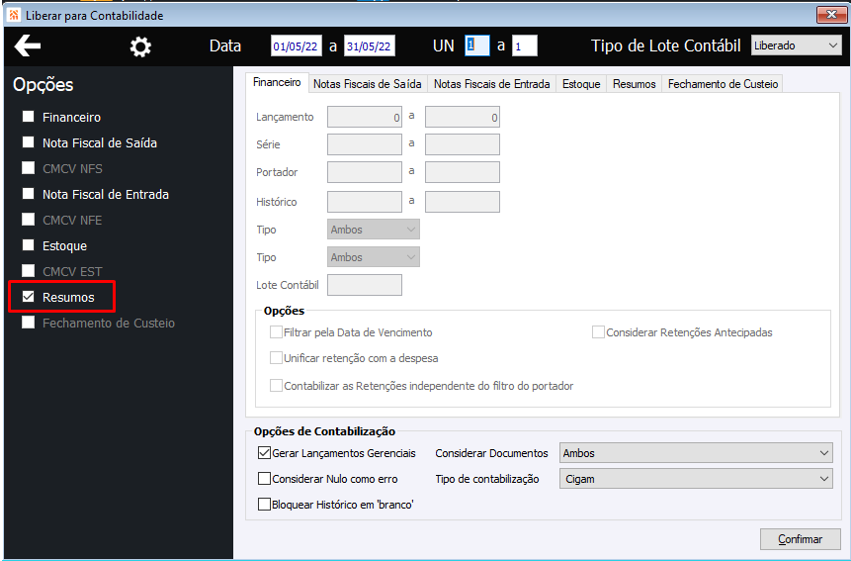Viewport: 851px width, 561px height.
Task: Enable the Nota Fiscal de Saída option
Action: 28,142
